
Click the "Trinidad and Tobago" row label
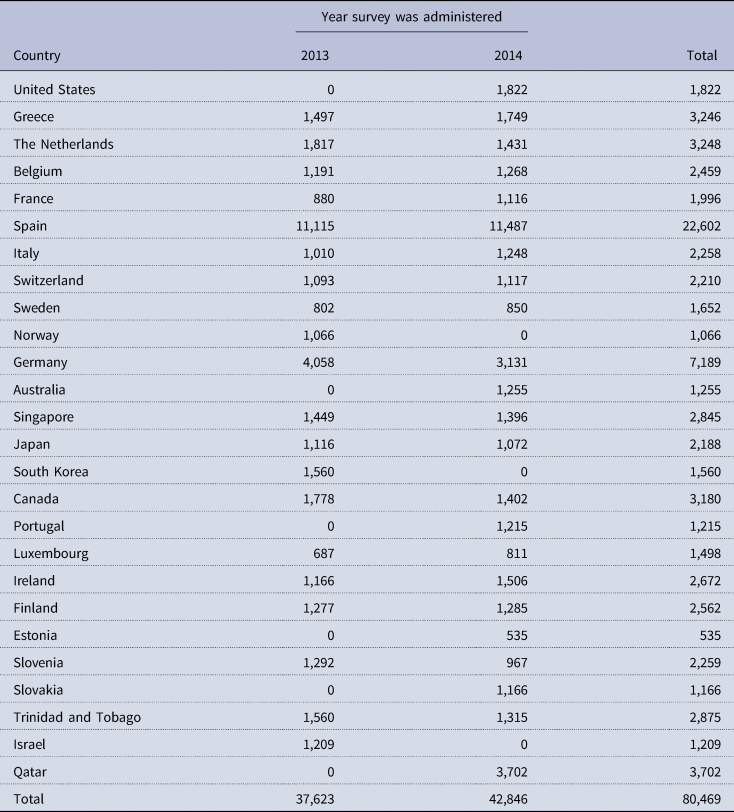click(77, 717)
